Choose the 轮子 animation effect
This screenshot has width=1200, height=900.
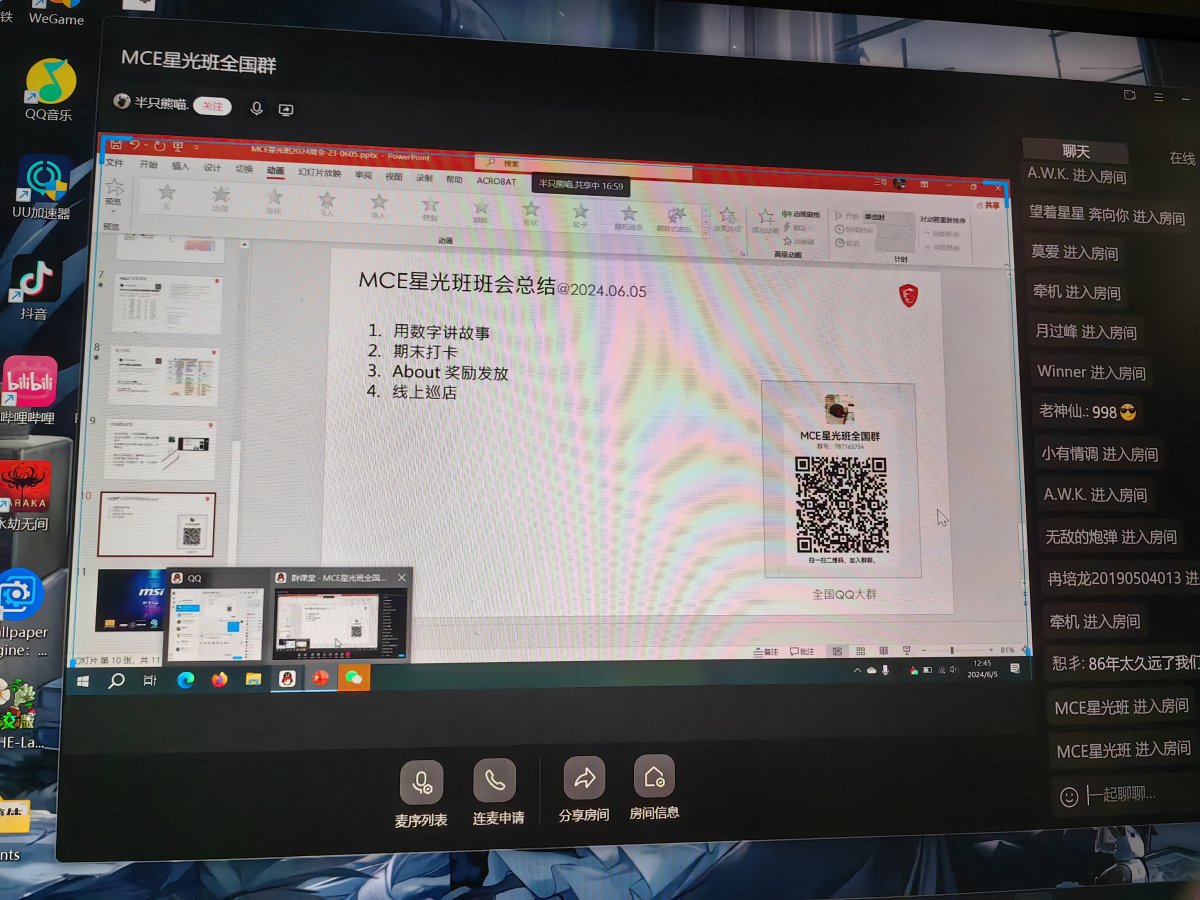(580, 216)
